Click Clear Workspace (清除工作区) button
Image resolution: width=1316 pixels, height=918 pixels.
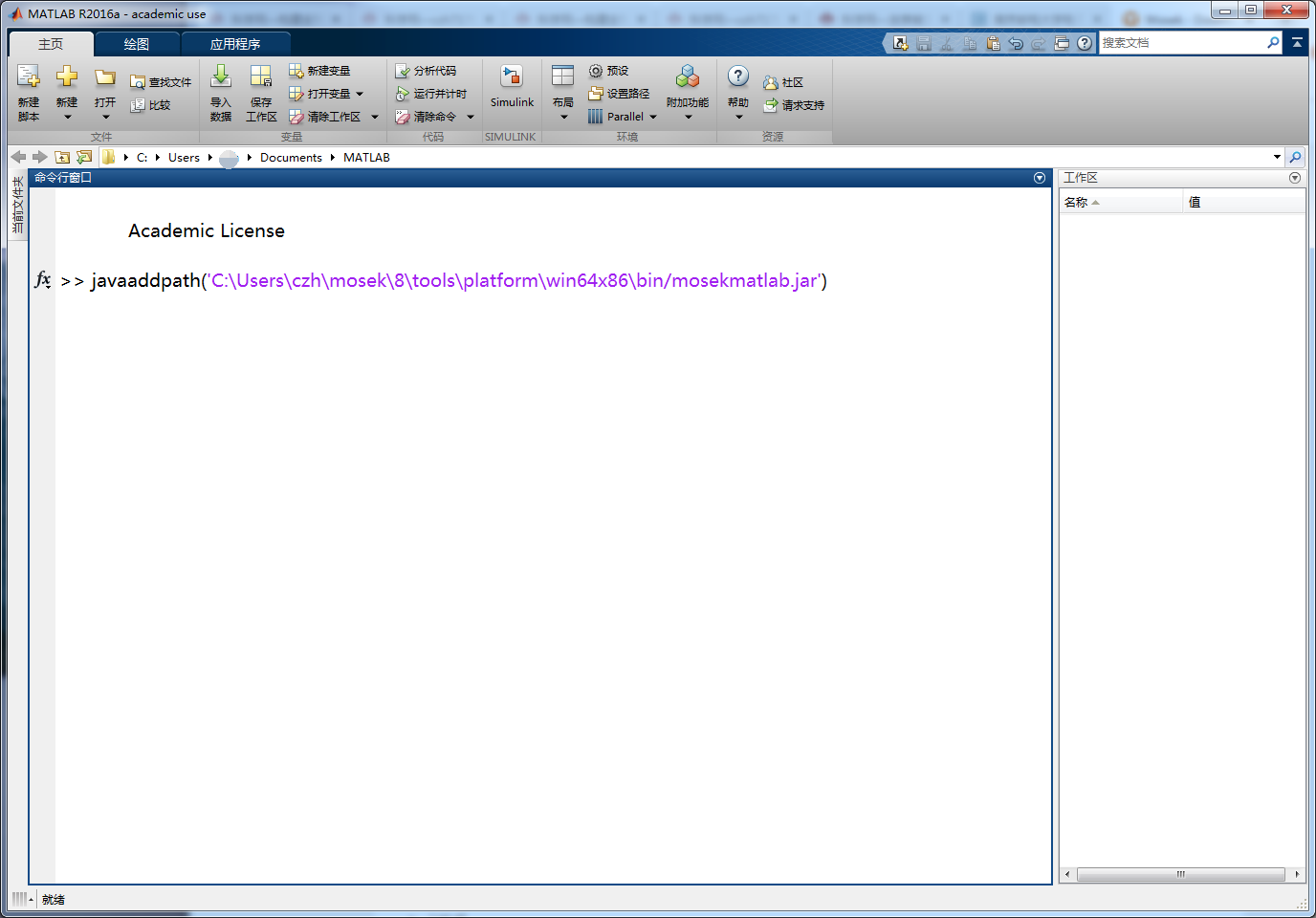tap(325, 117)
